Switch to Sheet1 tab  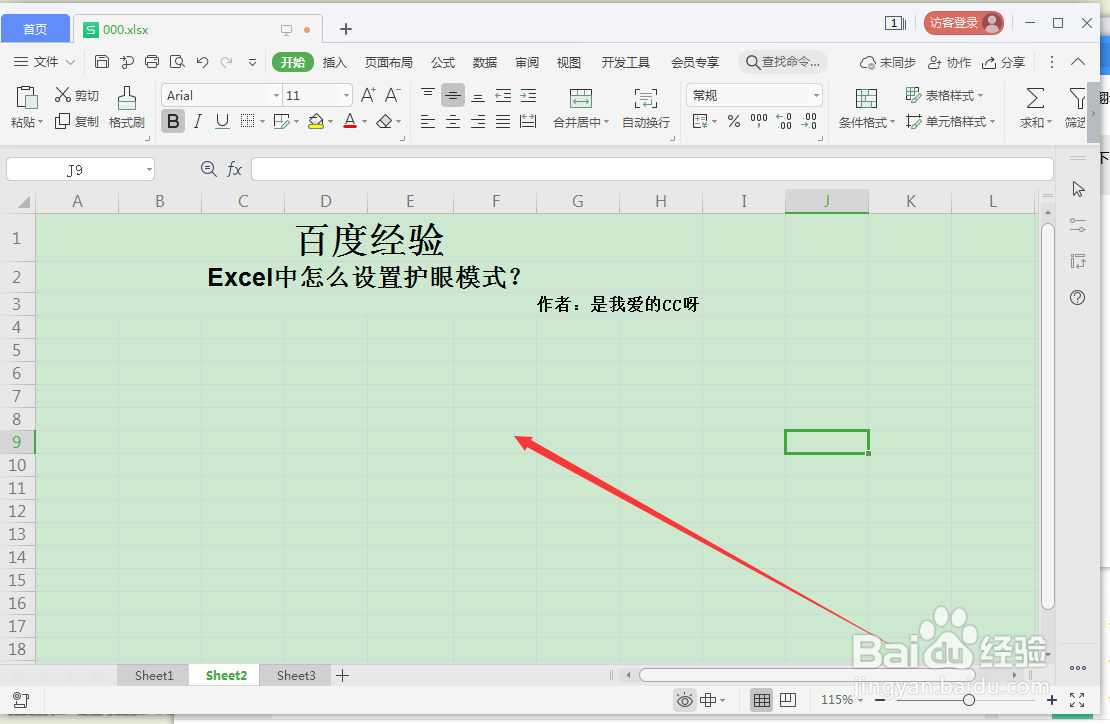(x=154, y=675)
